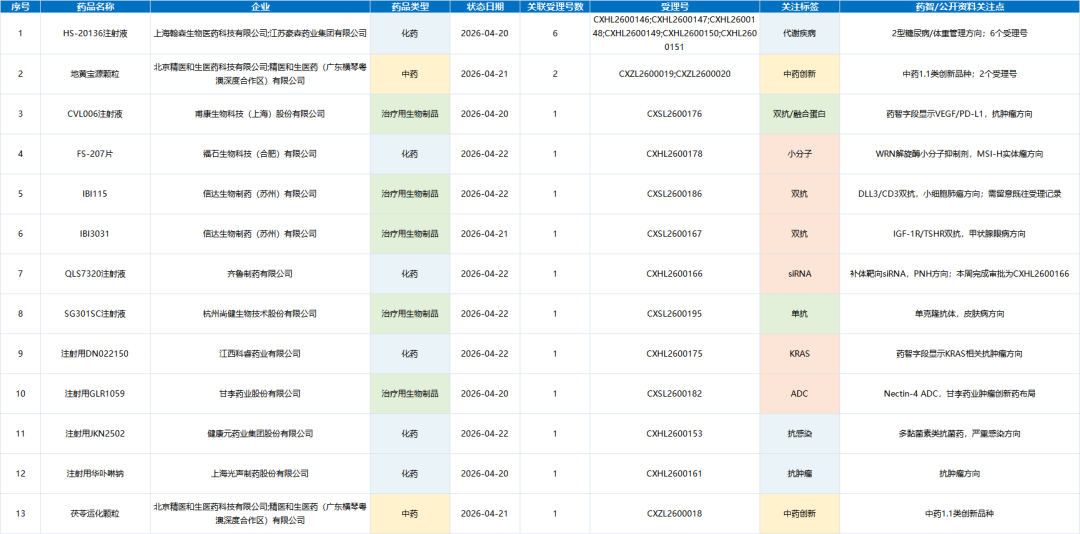The width and height of the screenshot is (1080, 534).
Task: Click company cell 江西科睿药业有限公司
Action: pos(260,353)
